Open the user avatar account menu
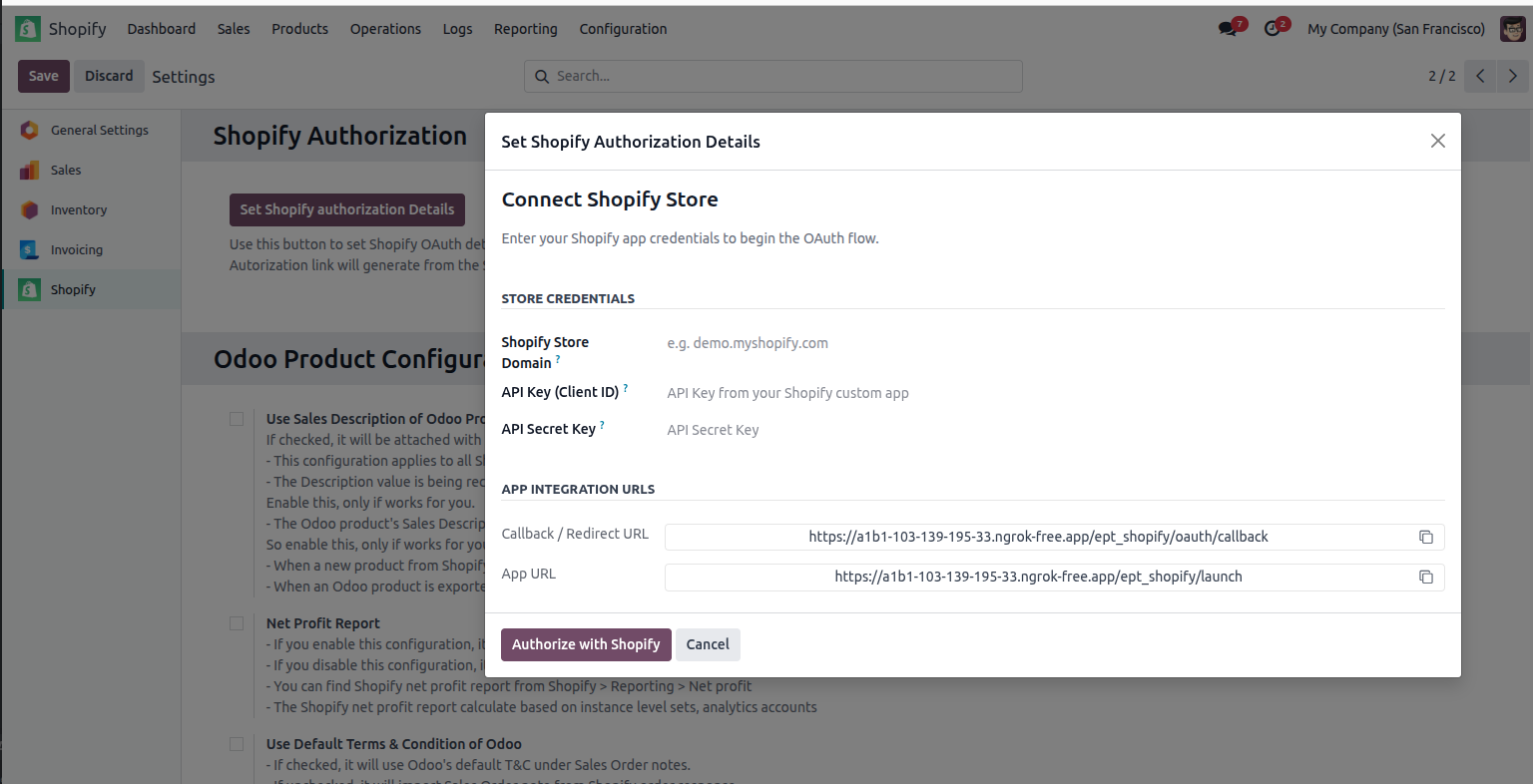This screenshot has width=1533, height=784. 1512,29
